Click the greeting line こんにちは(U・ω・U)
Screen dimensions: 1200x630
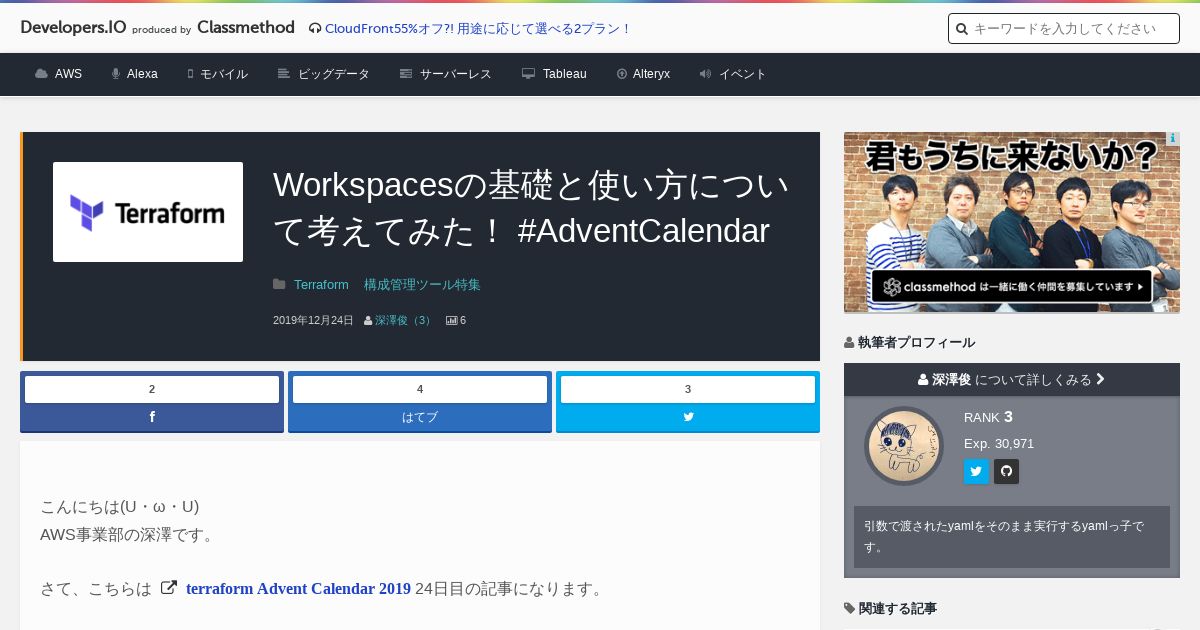[x=120, y=506]
